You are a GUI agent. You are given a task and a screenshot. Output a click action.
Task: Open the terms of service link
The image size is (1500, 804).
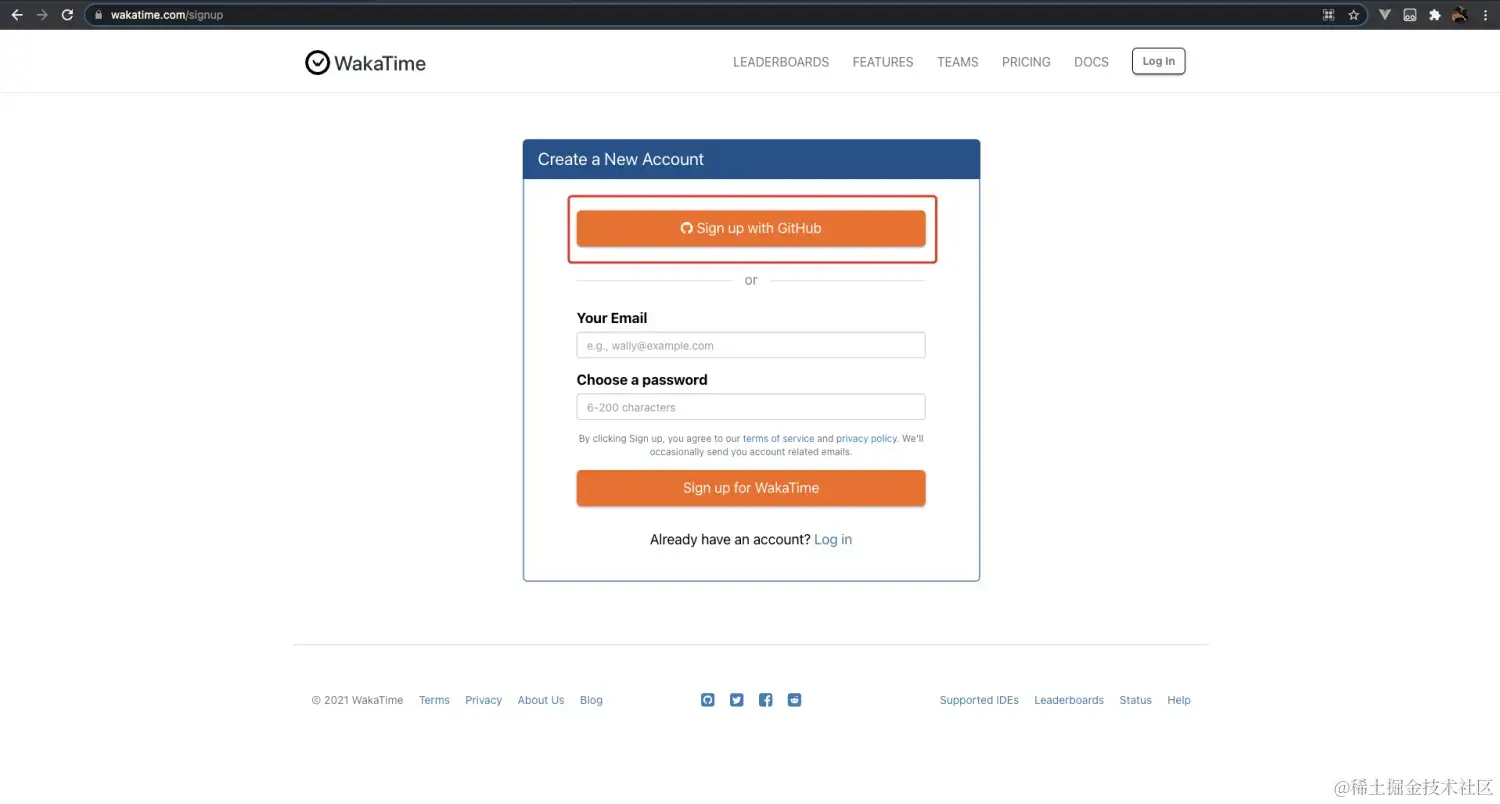tap(778, 438)
